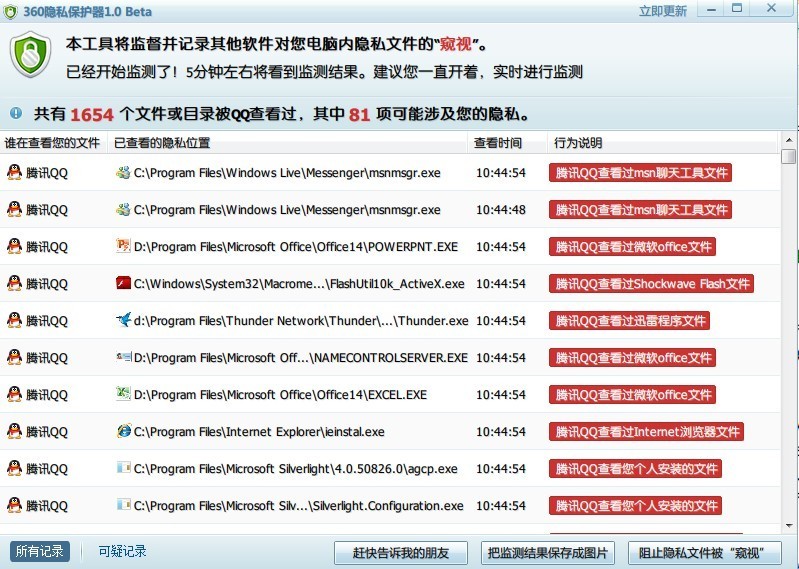The height and width of the screenshot is (569, 799).
Task: Select the path ending in NAMECONTROLSERVER.EXE
Action: [x=301, y=358]
